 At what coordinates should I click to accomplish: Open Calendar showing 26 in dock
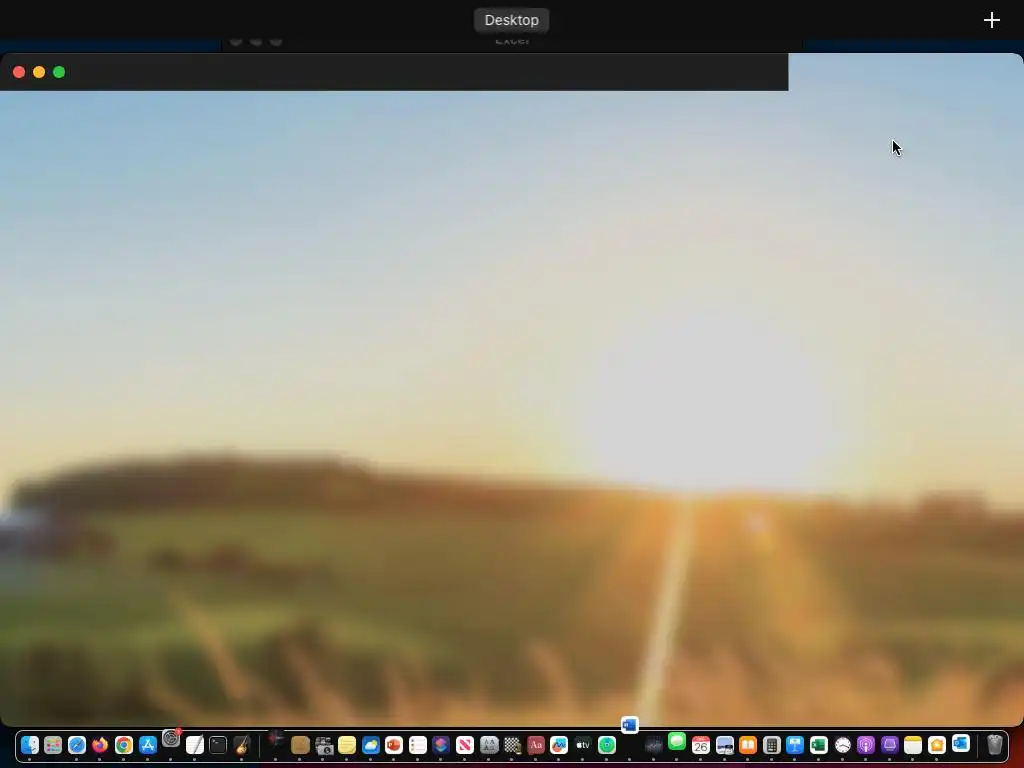[x=701, y=745]
